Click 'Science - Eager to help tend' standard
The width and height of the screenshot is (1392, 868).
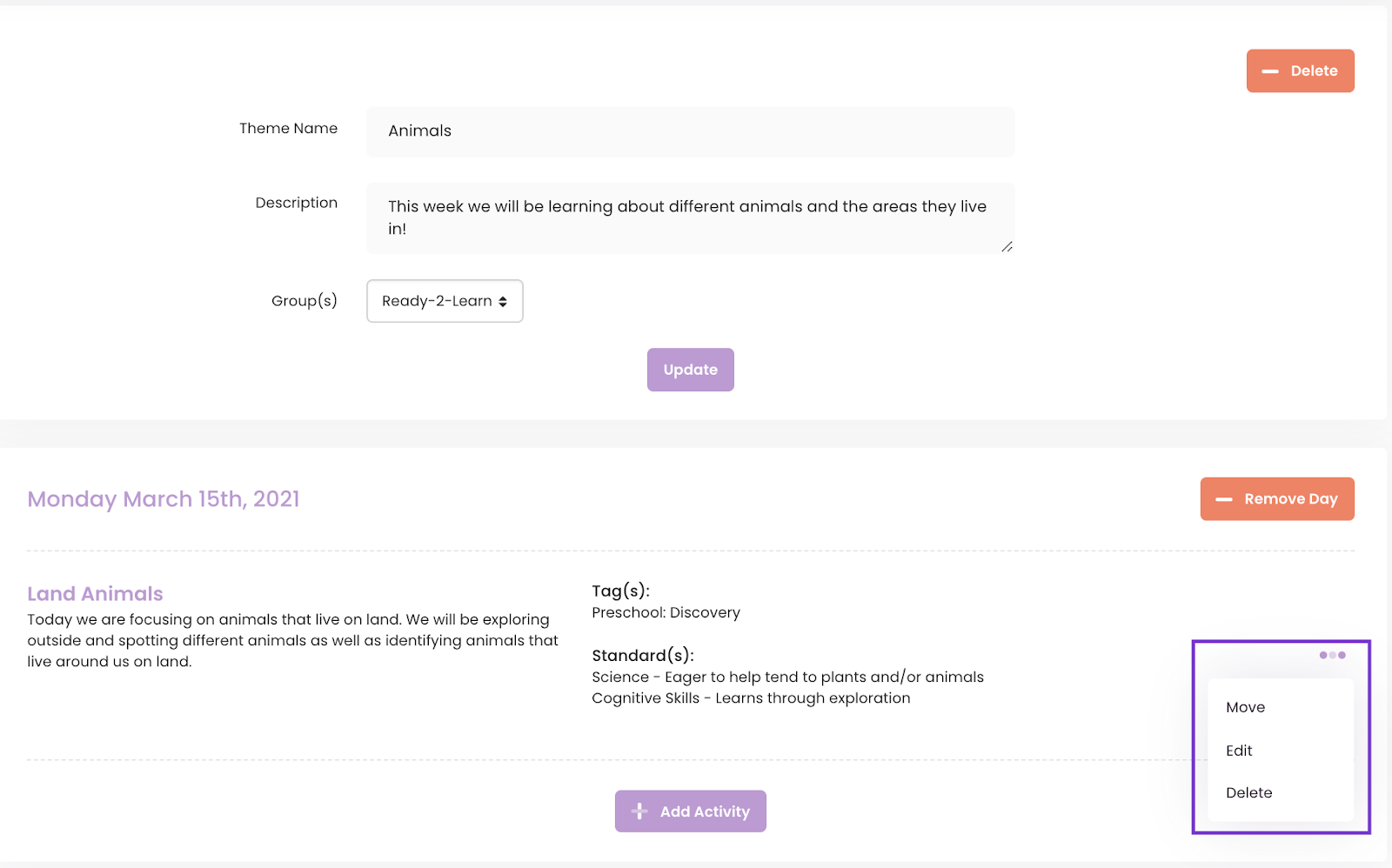point(787,677)
